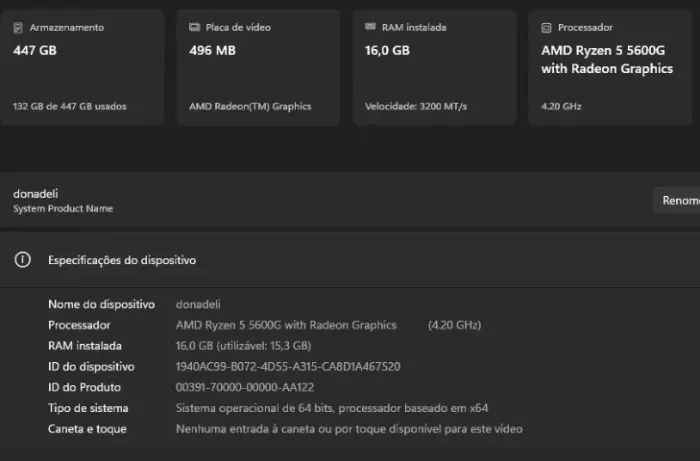
Task: Click the 'Caneta e toque' label
Action: pos(87,429)
